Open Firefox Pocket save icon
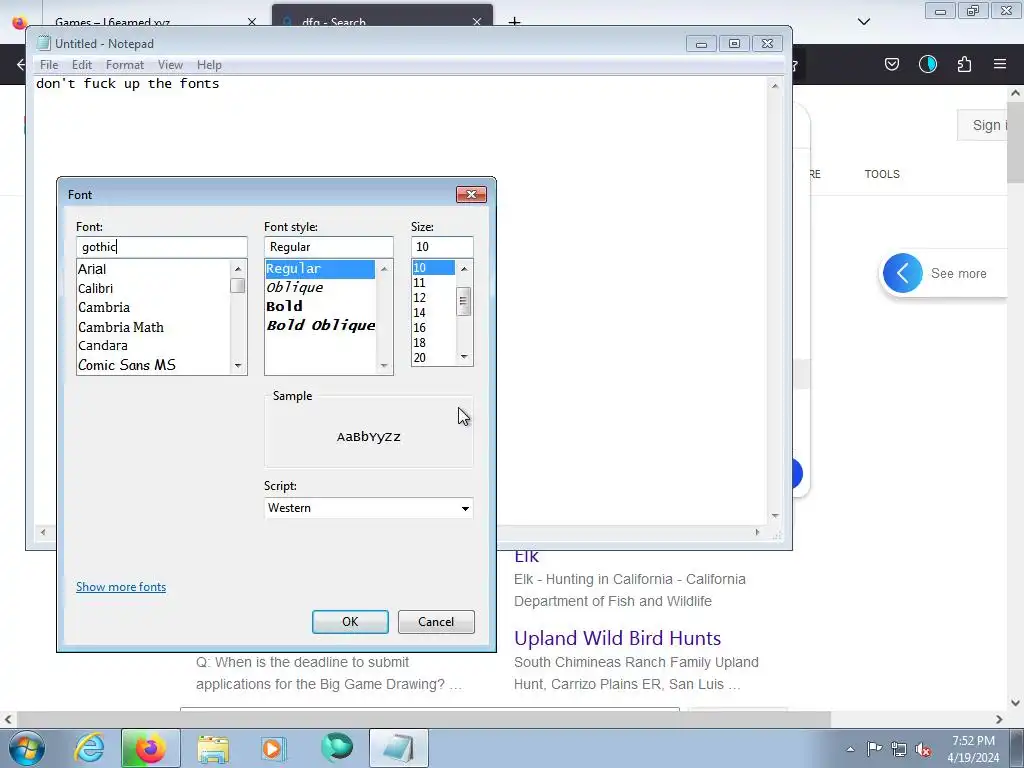1024x768 pixels. click(892, 64)
